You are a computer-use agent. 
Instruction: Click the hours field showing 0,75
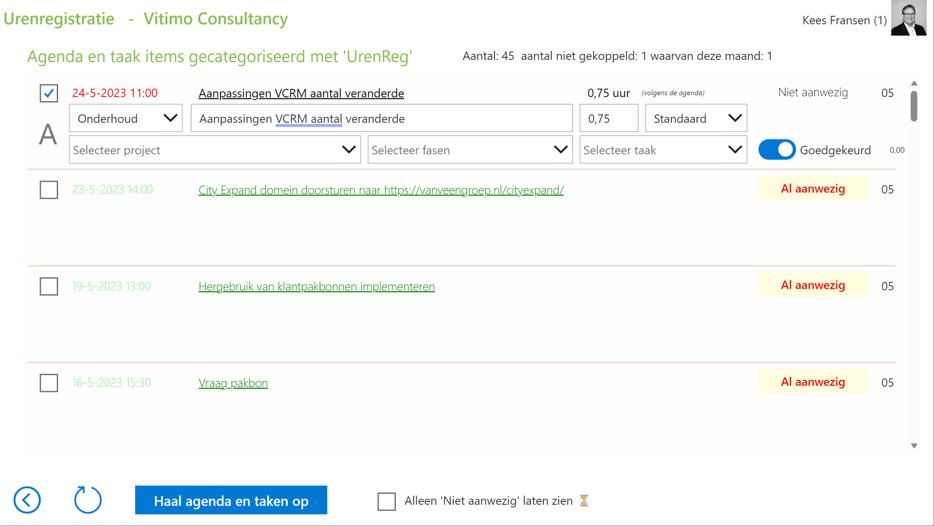pos(608,118)
